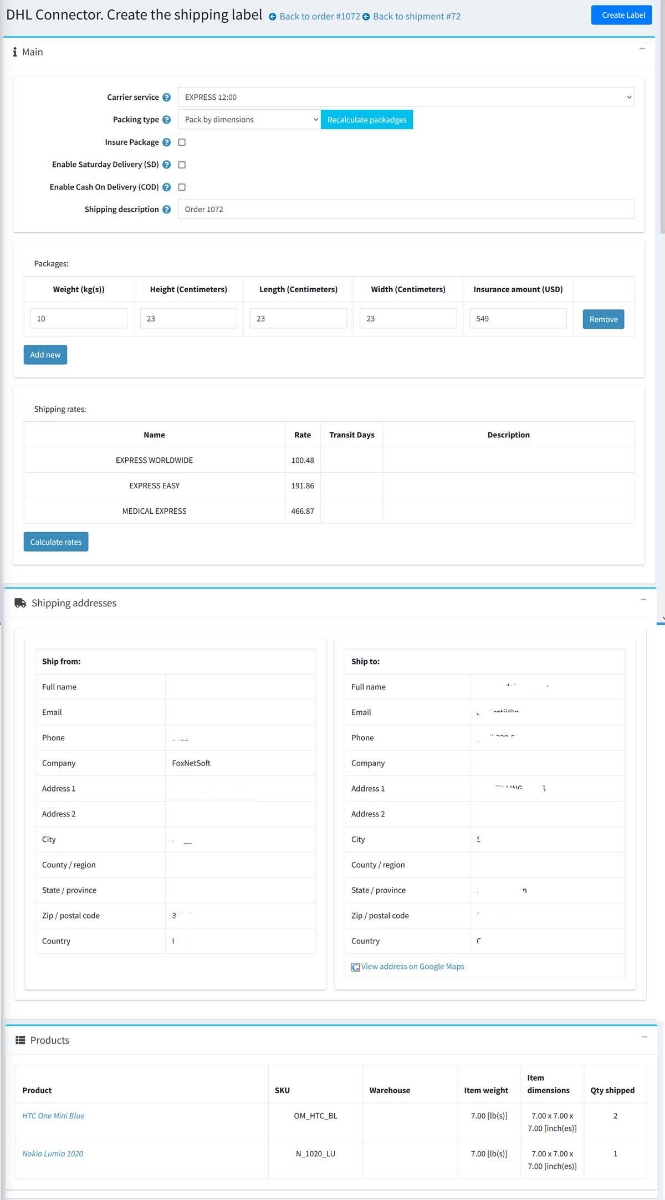Click the truck icon beside Shipping addresses
665x1200 pixels.
(21, 603)
